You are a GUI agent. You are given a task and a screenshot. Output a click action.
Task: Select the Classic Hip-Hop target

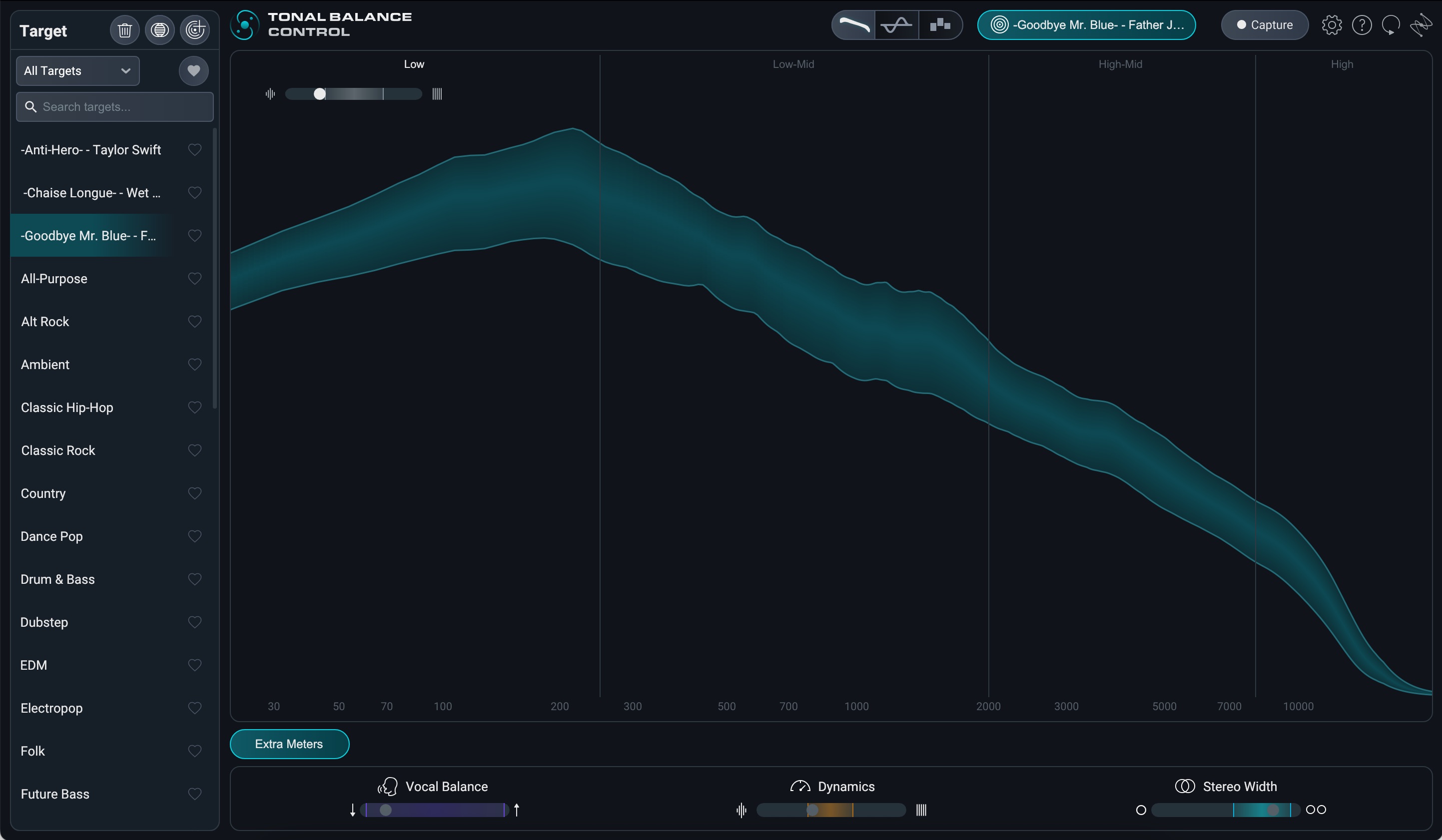point(67,408)
